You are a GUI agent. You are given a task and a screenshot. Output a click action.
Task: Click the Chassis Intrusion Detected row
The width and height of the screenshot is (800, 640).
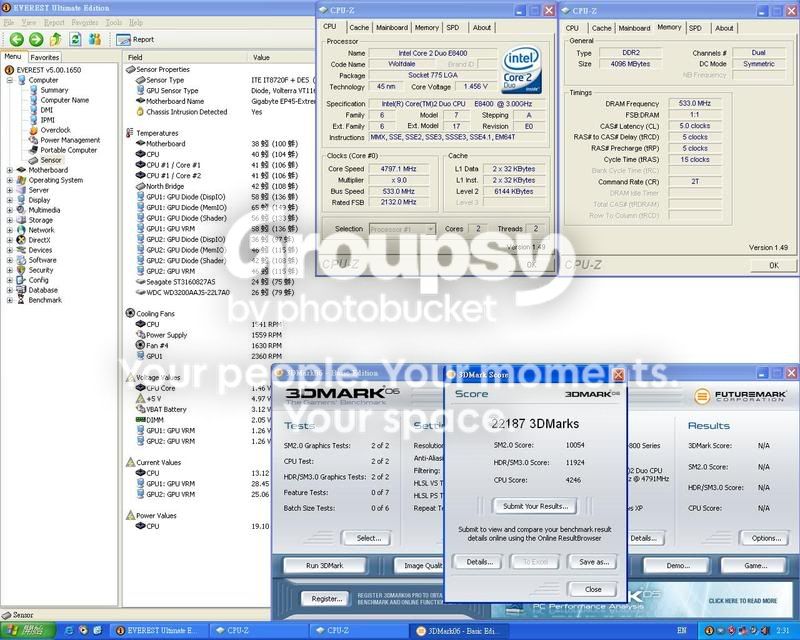(199, 112)
